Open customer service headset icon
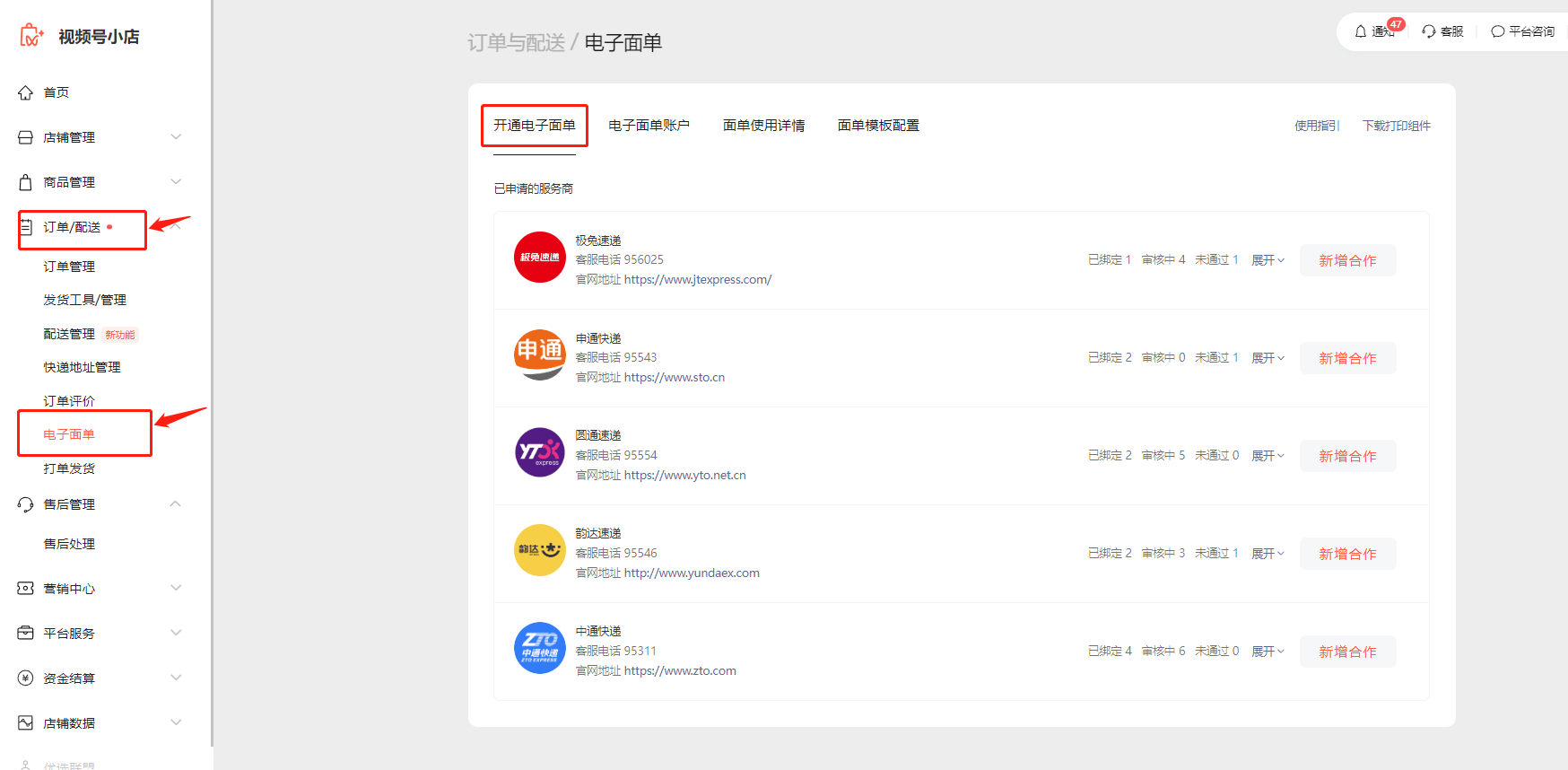The height and width of the screenshot is (770, 1568). (1429, 31)
